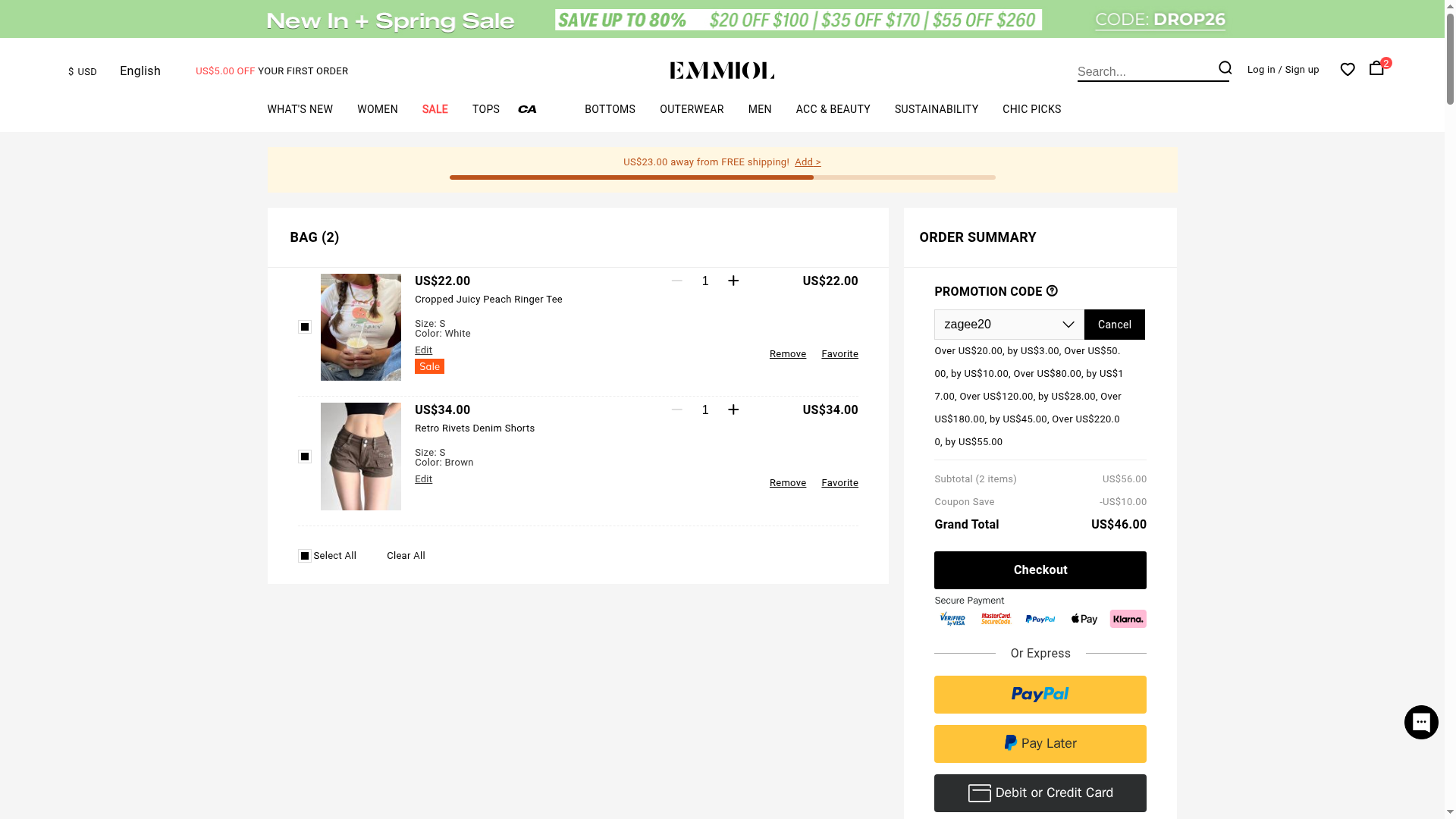The image size is (1456, 819).
Task: Open the shopping bag icon
Action: tap(1376, 68)
